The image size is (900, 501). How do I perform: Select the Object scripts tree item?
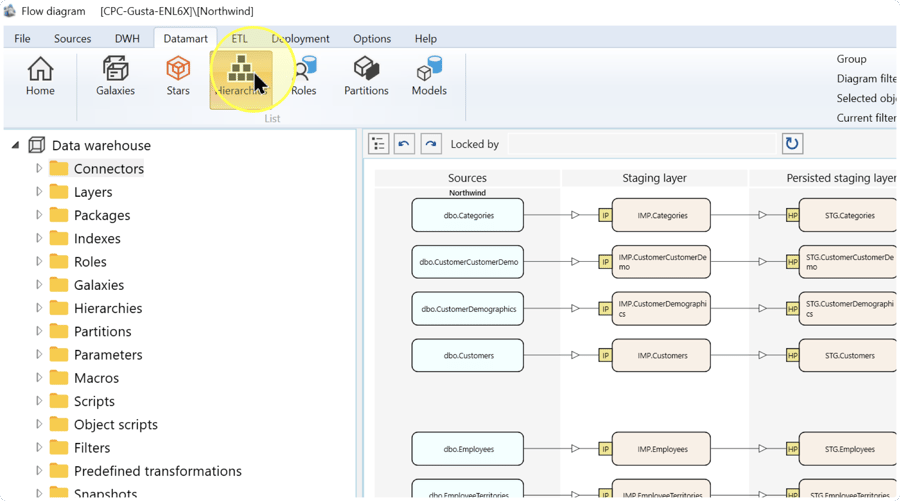(115, 425)
